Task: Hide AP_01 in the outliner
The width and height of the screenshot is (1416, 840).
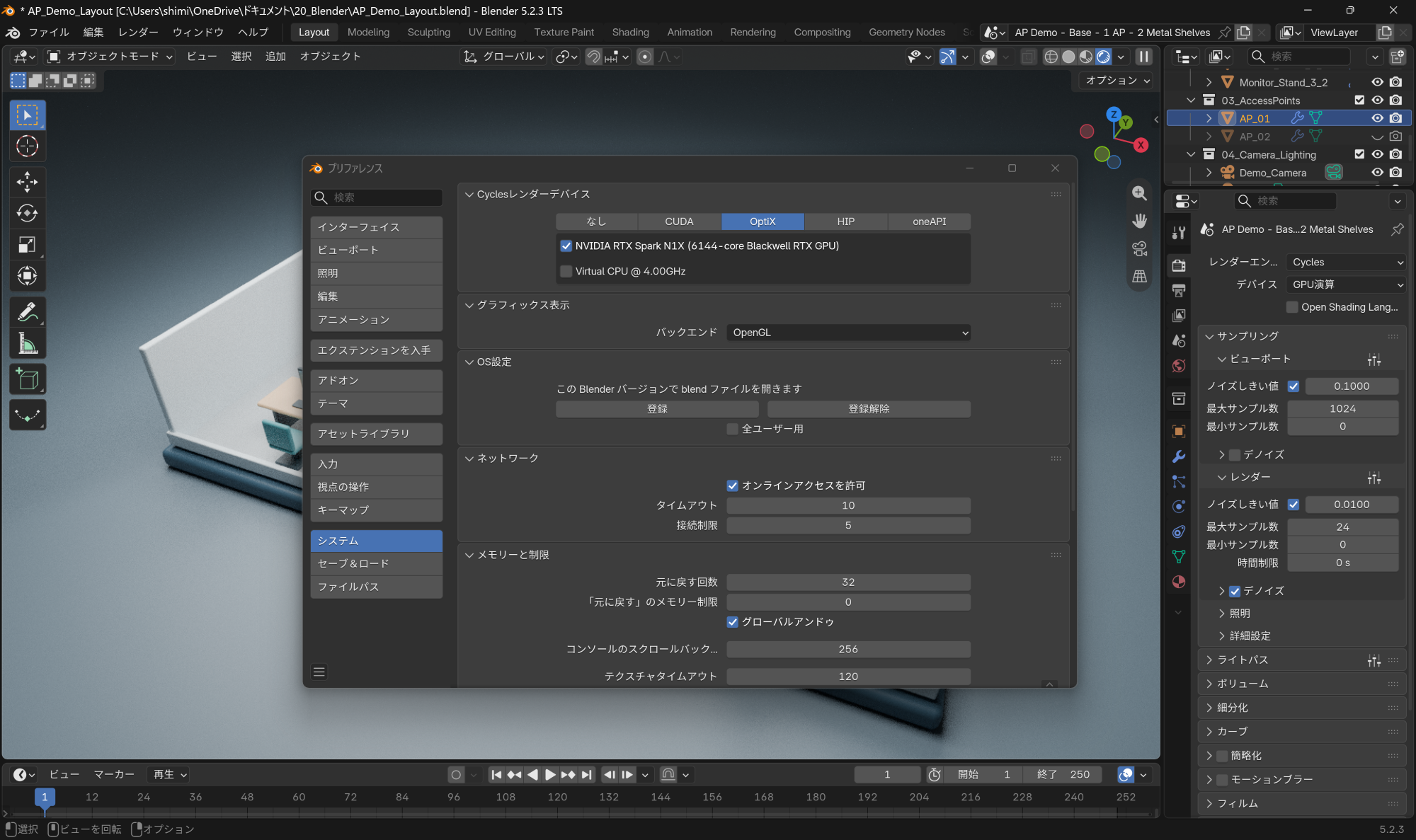Action: 1377,118
